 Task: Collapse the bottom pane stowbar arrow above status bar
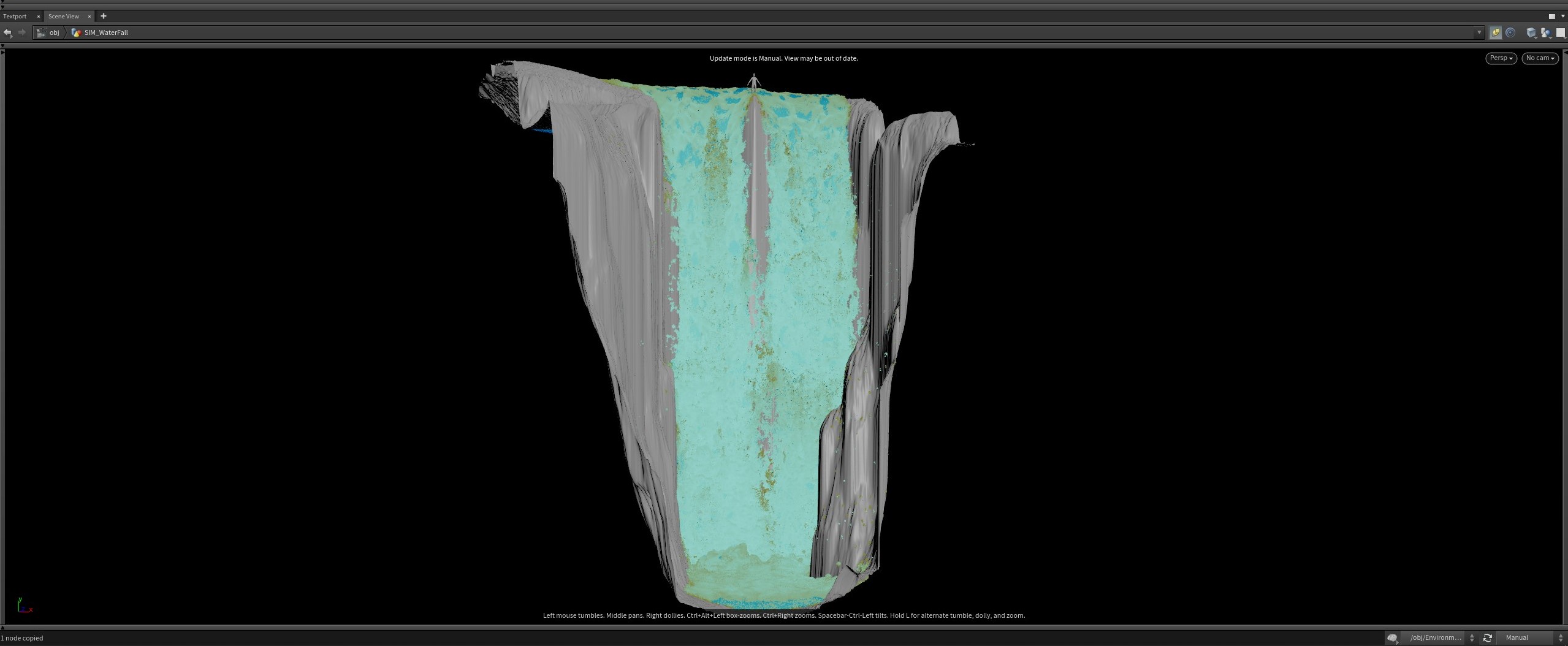click(x=2, y=628)
